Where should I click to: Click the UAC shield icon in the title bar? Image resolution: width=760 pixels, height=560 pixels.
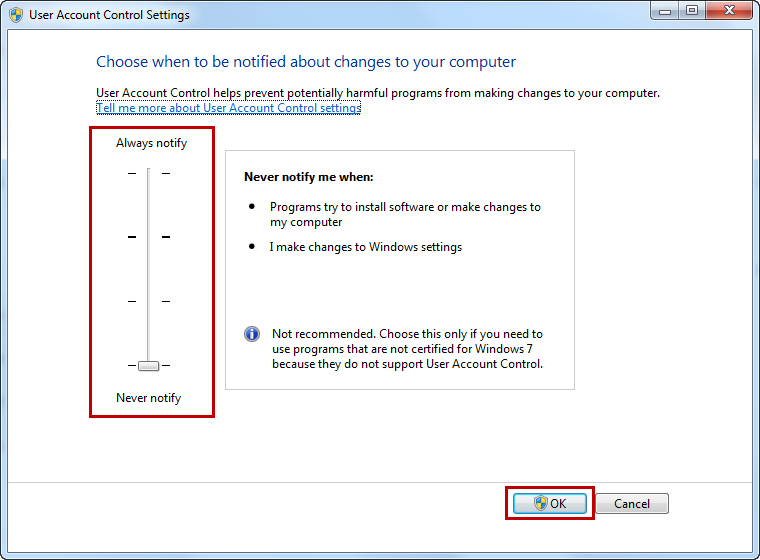[x=16, y=15]
